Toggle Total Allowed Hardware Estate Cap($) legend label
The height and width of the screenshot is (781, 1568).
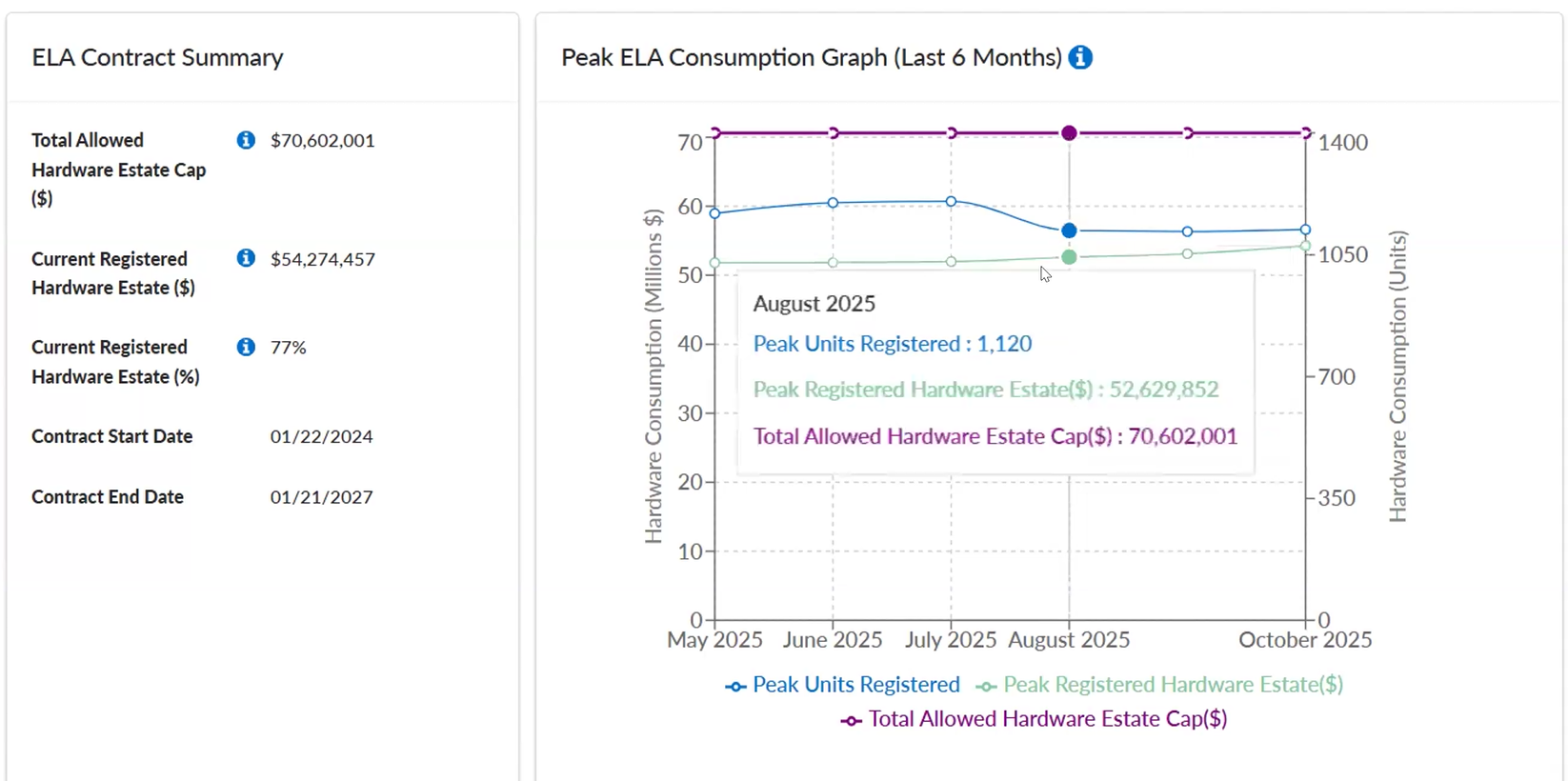point(1048,719)
